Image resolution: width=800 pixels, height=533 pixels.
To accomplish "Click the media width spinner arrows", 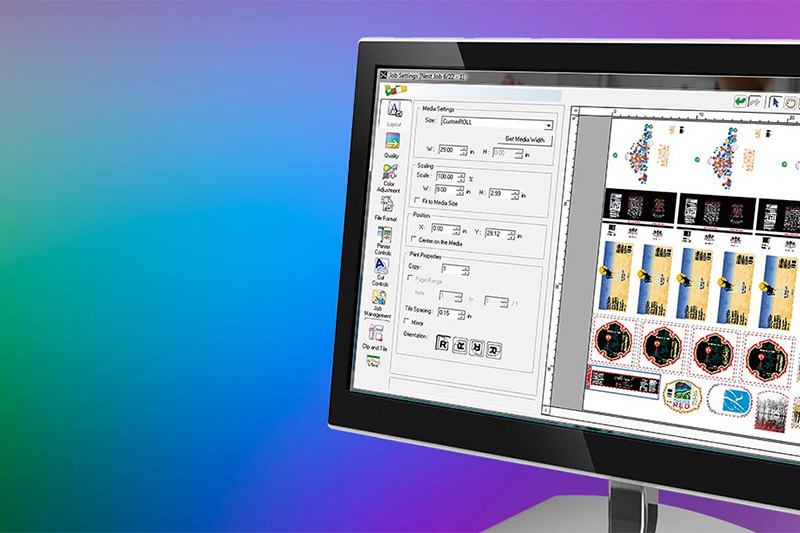I will coord(465,150).
